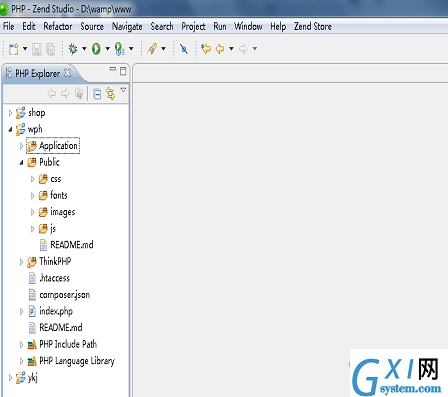Click the Last Edit Location toolbar icon
Image resolution: width=448 pixels, height=397 pixels.
coord(206,49)
